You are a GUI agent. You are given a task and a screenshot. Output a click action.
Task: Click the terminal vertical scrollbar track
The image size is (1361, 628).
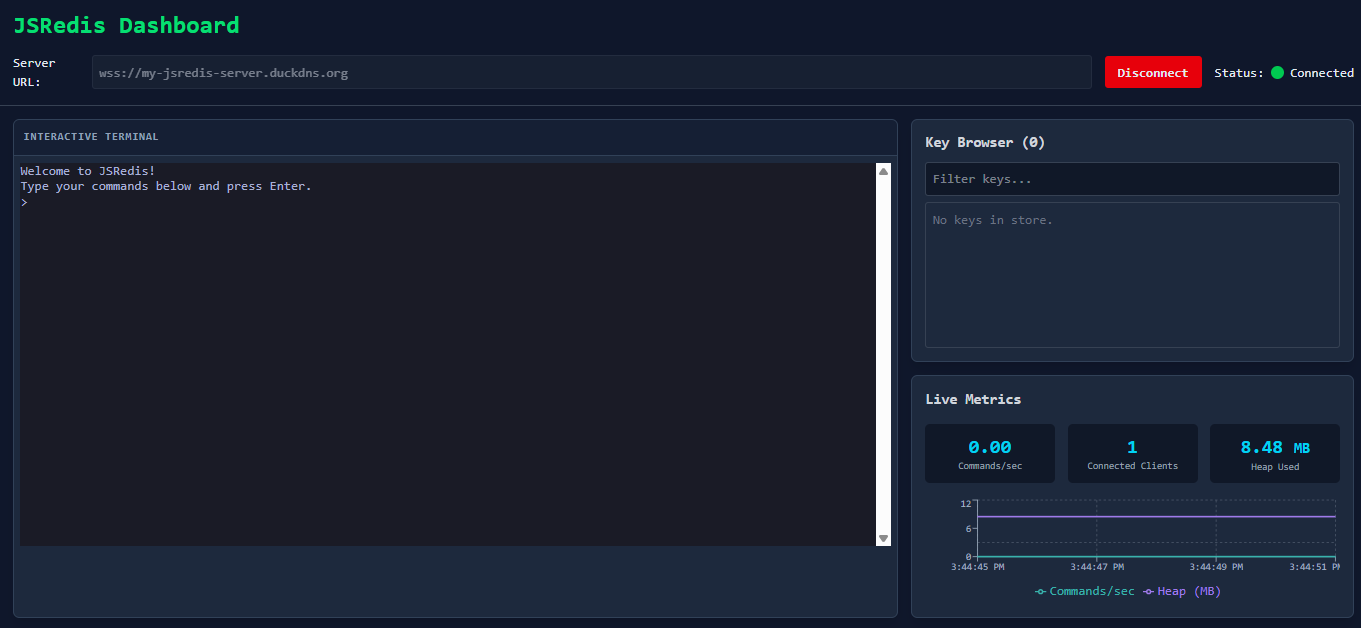pos(883,350)
